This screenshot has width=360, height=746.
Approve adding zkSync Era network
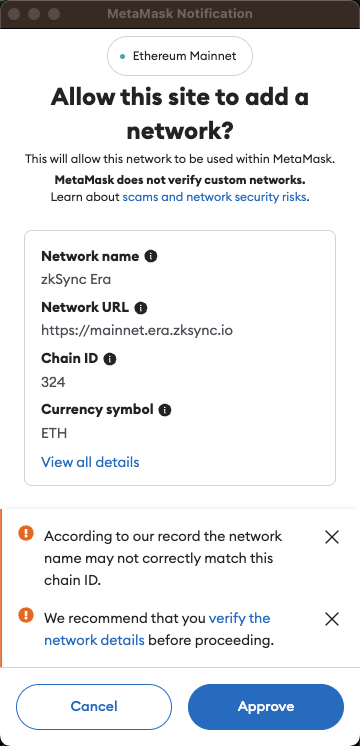266,707
